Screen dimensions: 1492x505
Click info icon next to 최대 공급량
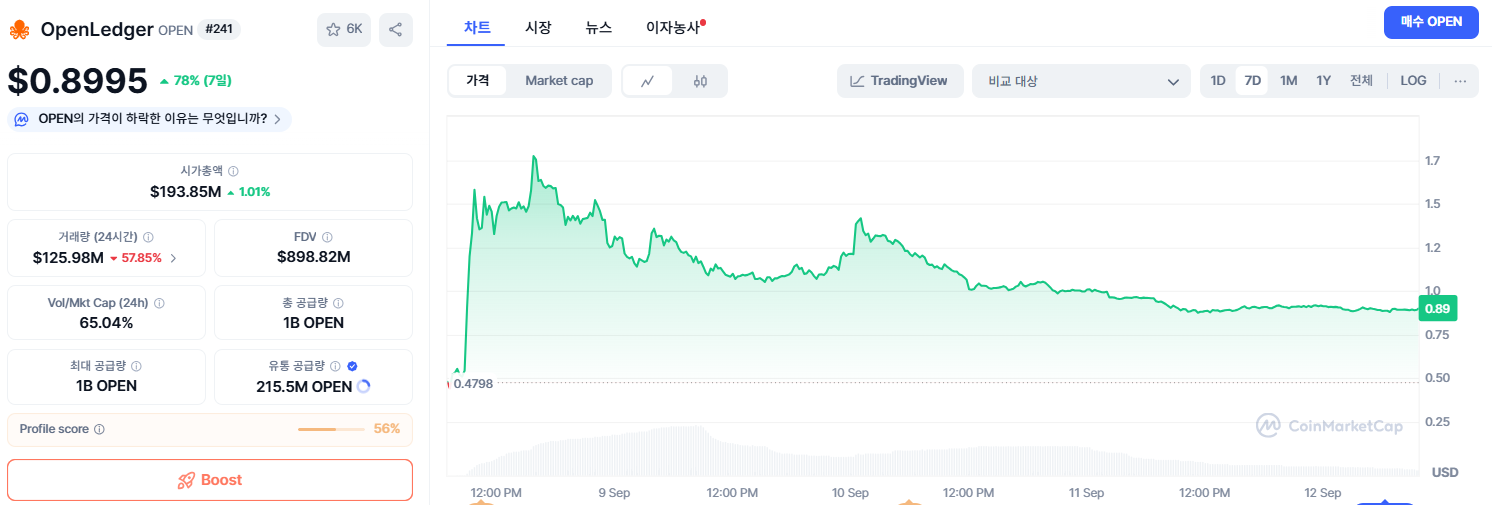click(x=136, y=367)
